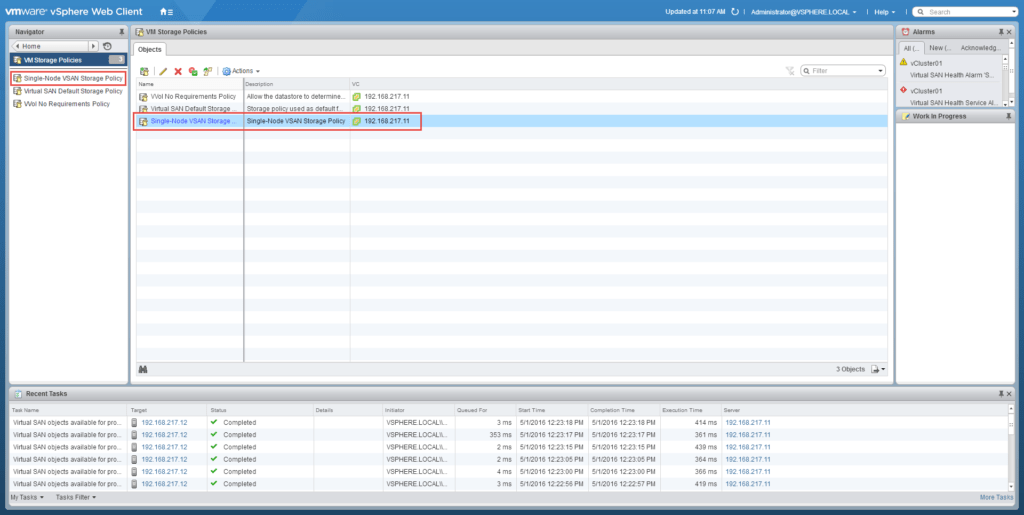Viewport: 1024px width, 515px height.
Task: Sort by the Name column header
Action: click(189, 84)
